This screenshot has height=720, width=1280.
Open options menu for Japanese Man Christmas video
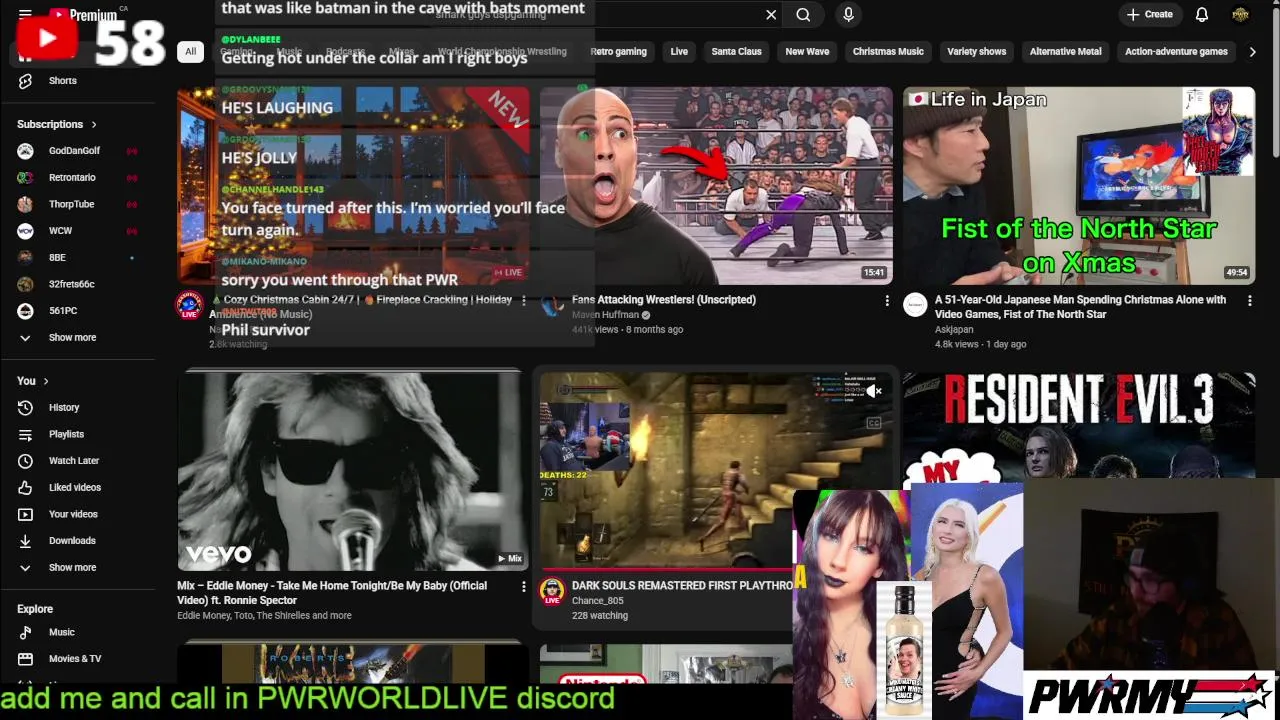point(1249,300)
